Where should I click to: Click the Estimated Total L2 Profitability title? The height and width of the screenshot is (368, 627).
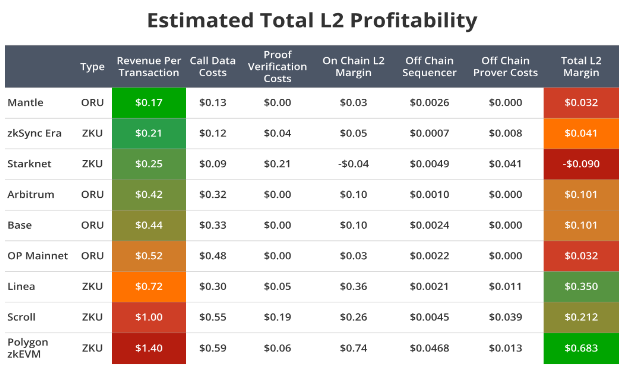tap(312, 21)
